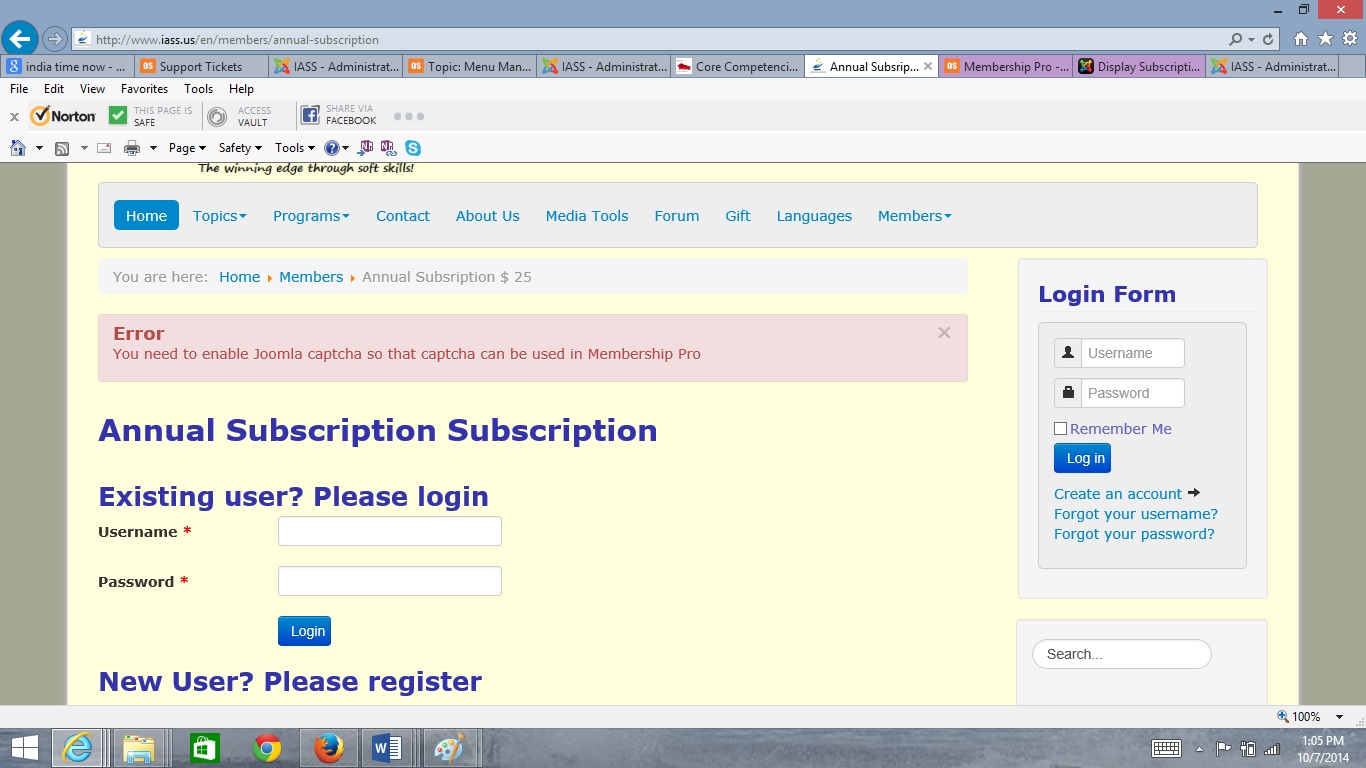Viewport: 1366px width, 768px height.
Task: Open the RSS feeds icon
Action: coord(62,148)
